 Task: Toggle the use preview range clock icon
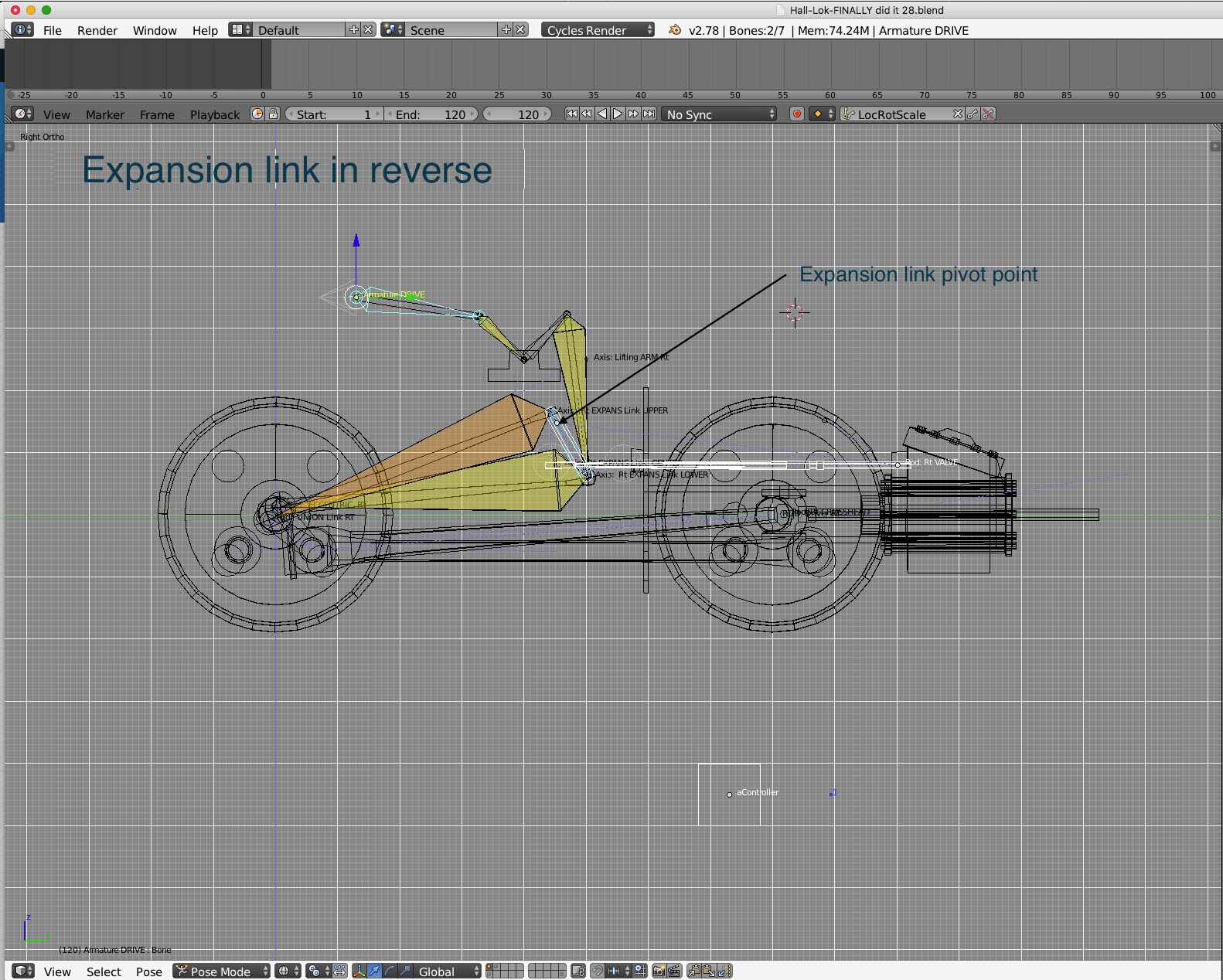258,114
